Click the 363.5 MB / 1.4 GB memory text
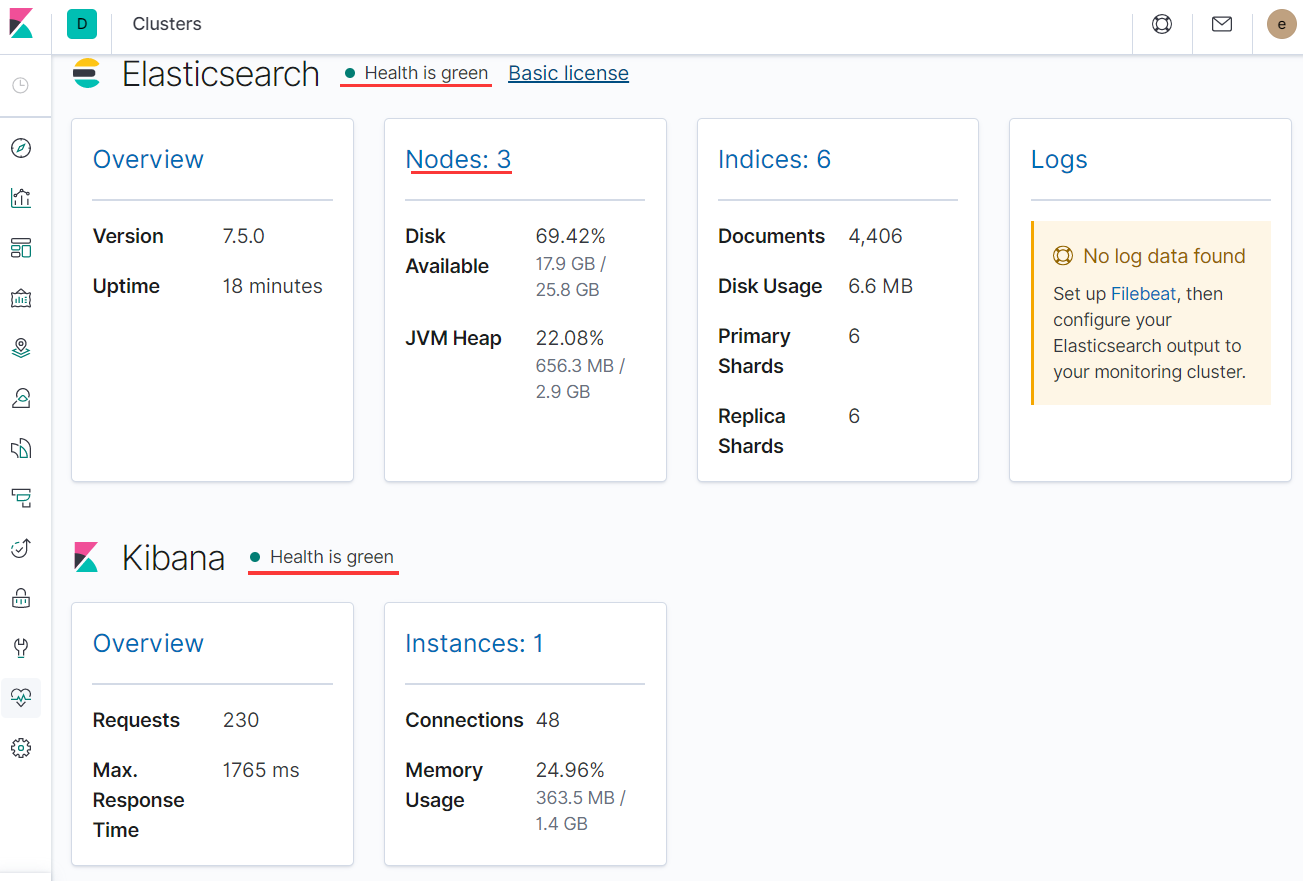 point(580,811)
